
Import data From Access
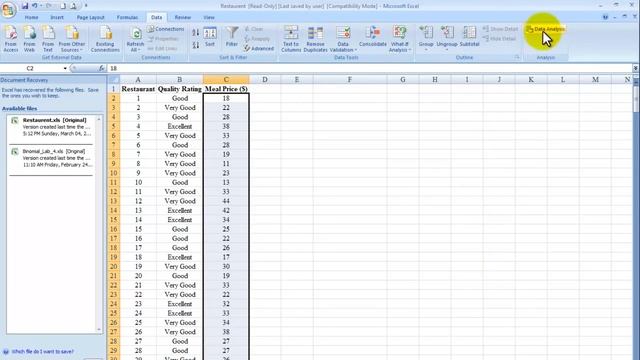11,39
